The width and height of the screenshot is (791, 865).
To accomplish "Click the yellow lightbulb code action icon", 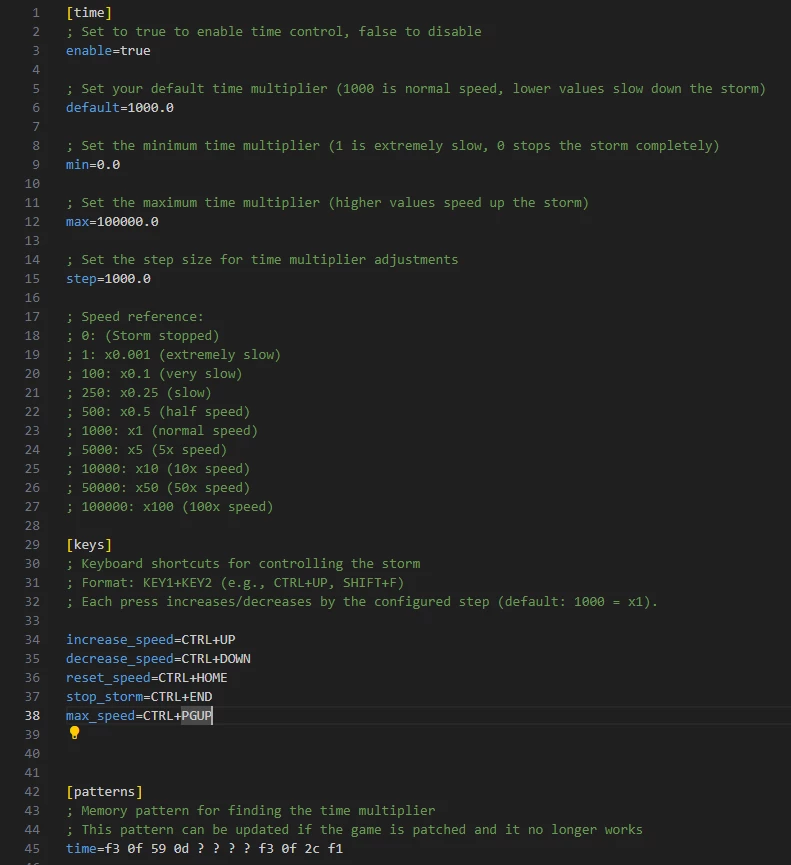I will (74, 733).
